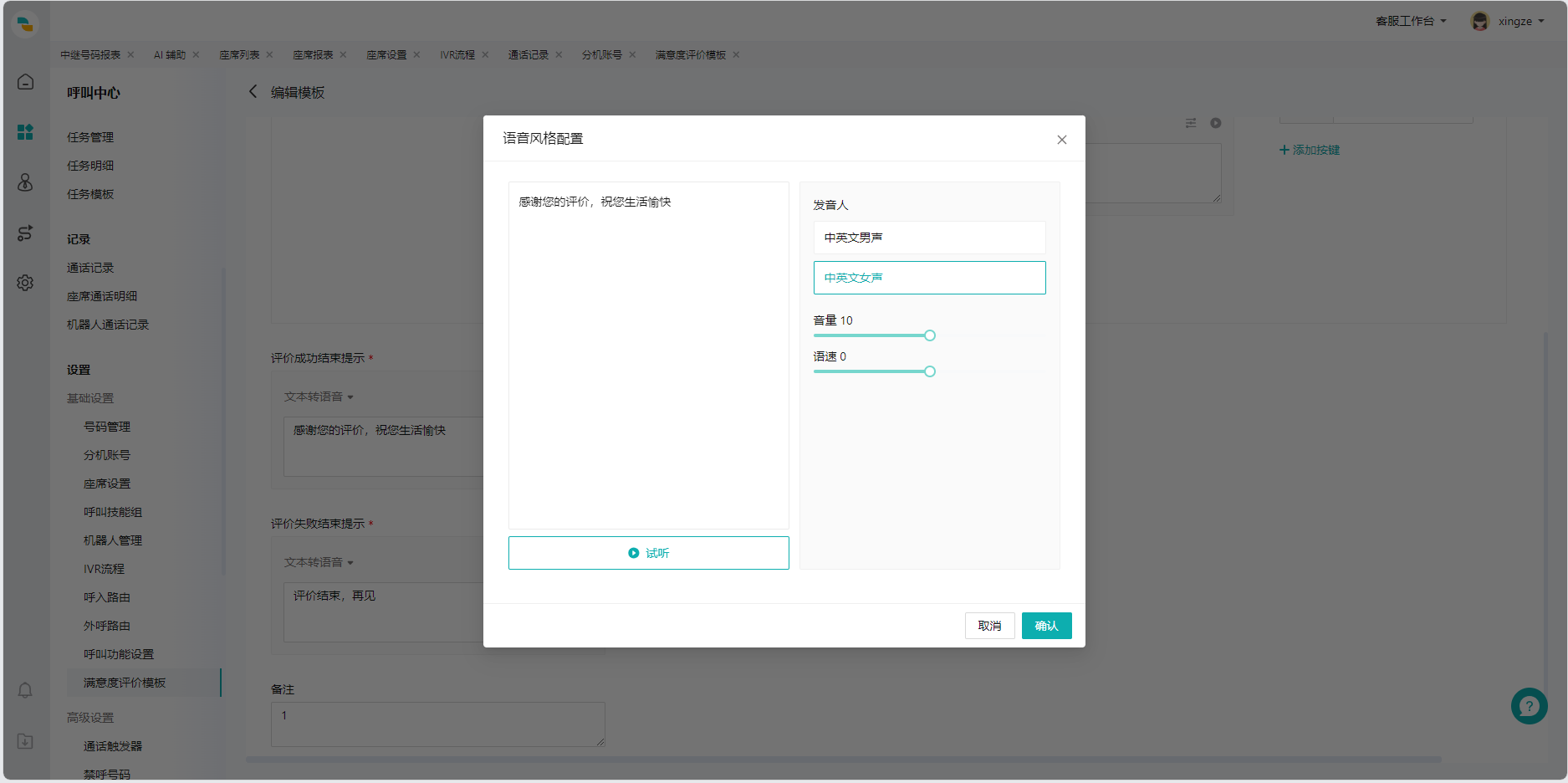Adjust the 音量 volume slider handle
The height and width of the screenshot is (783, 1568).
click(x=929, y=335)
